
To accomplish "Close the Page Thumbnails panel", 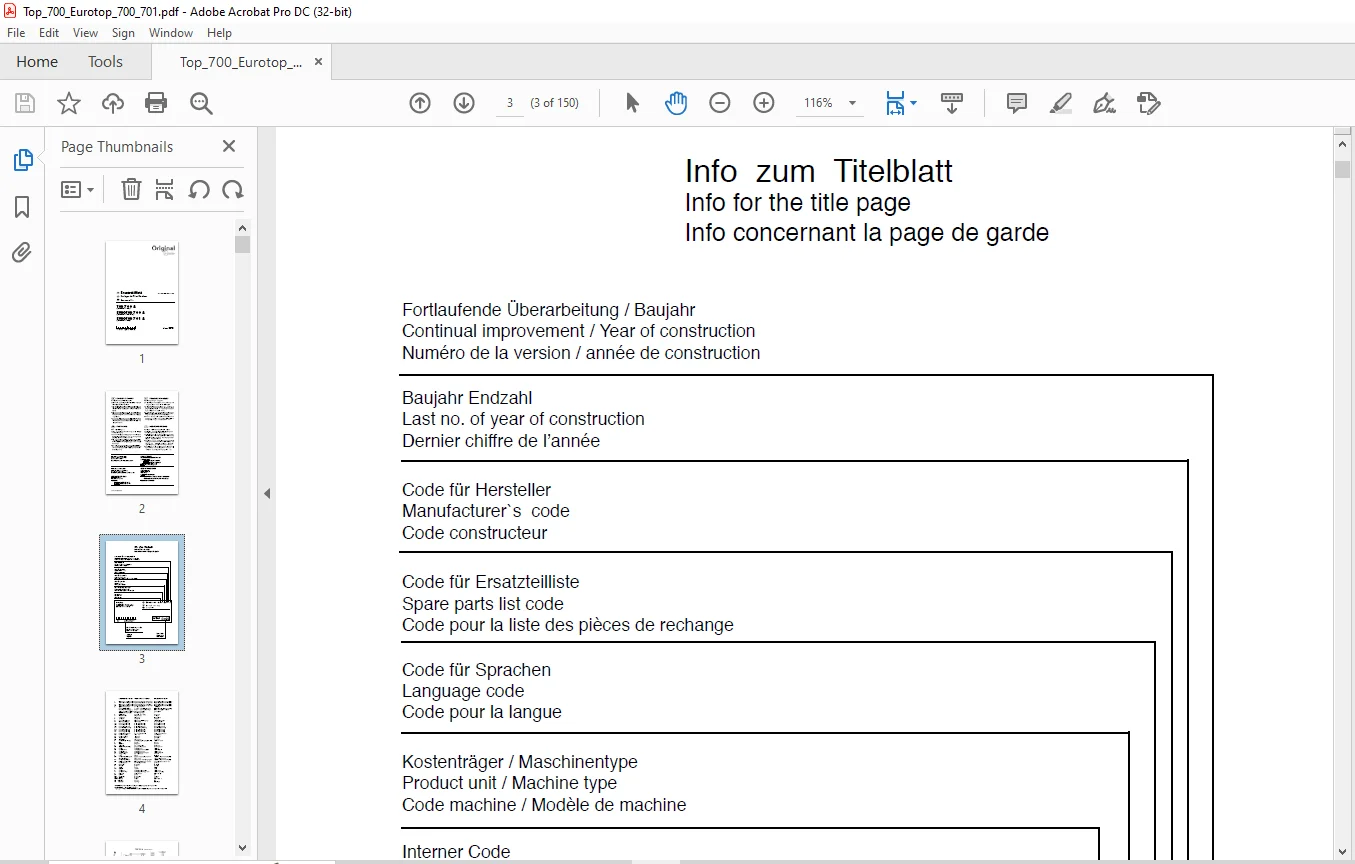I will 229,146.
